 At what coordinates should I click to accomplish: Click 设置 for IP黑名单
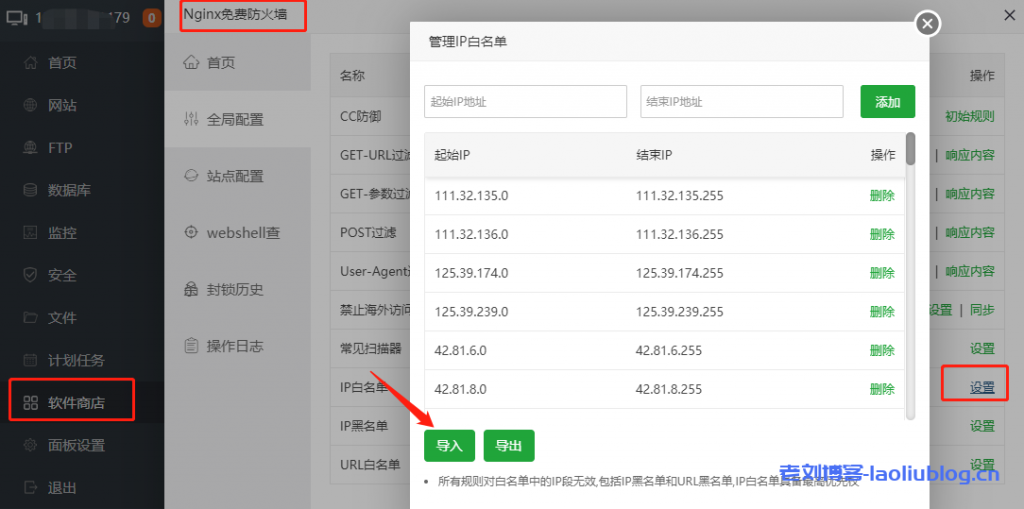(x=982, y=426)
